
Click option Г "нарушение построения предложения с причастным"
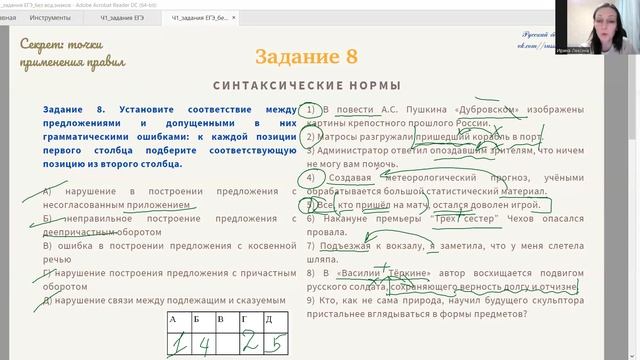169,280
